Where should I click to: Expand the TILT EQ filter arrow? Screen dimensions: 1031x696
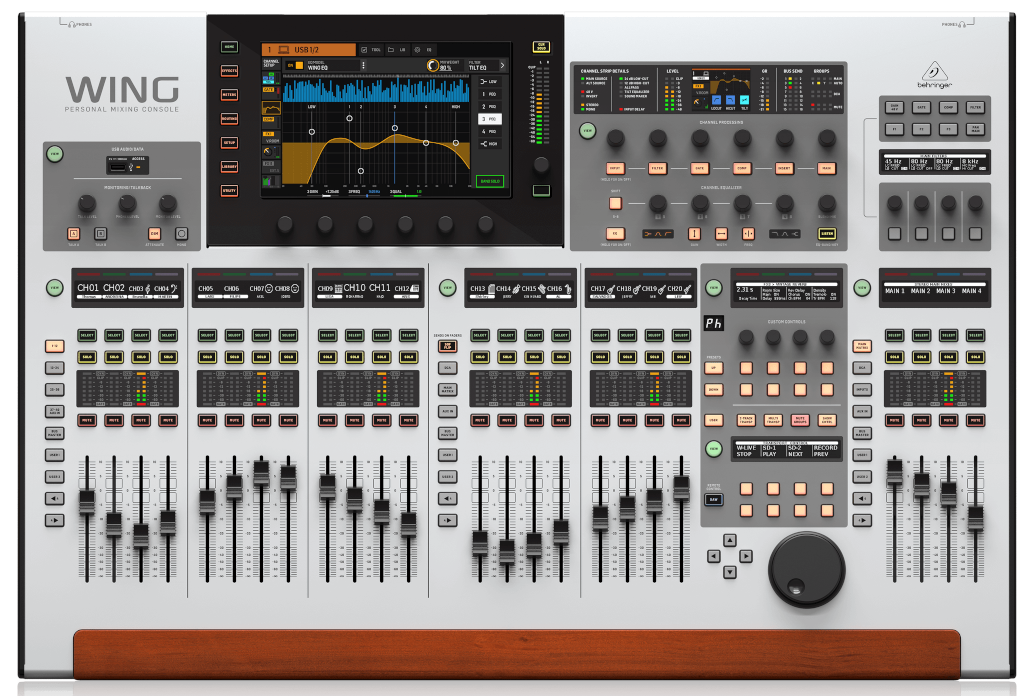tap(502, 66)
